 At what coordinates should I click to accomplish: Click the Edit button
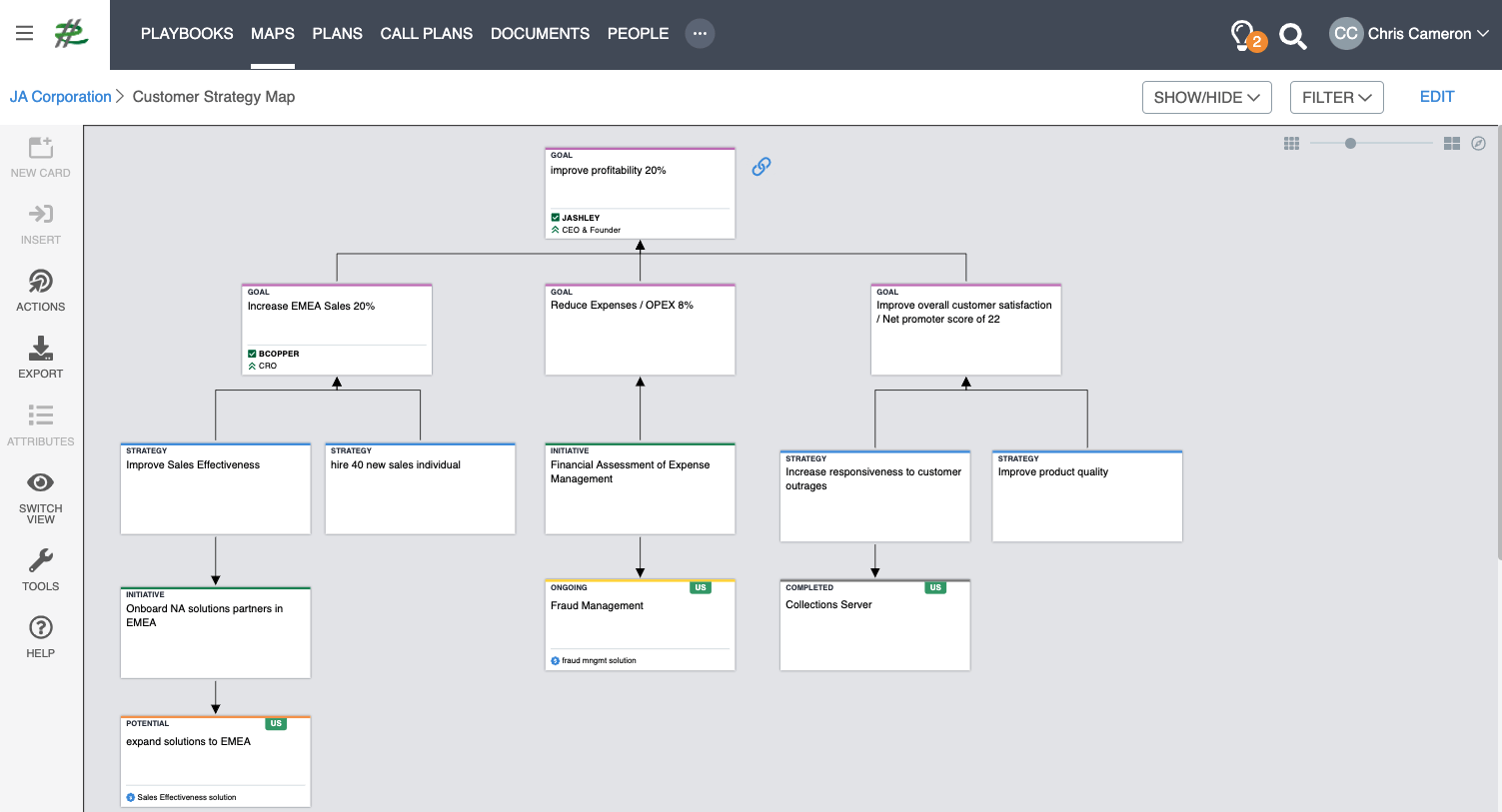click(x=1436, y=97)
